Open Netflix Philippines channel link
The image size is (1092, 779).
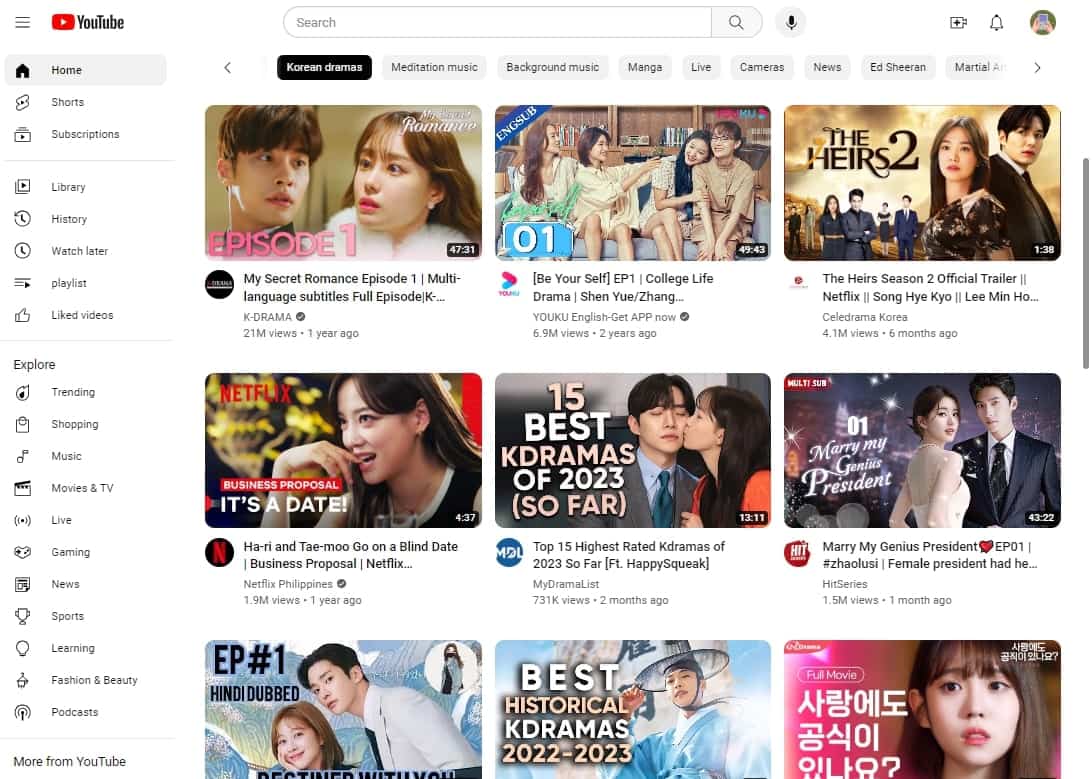[288, 584]
